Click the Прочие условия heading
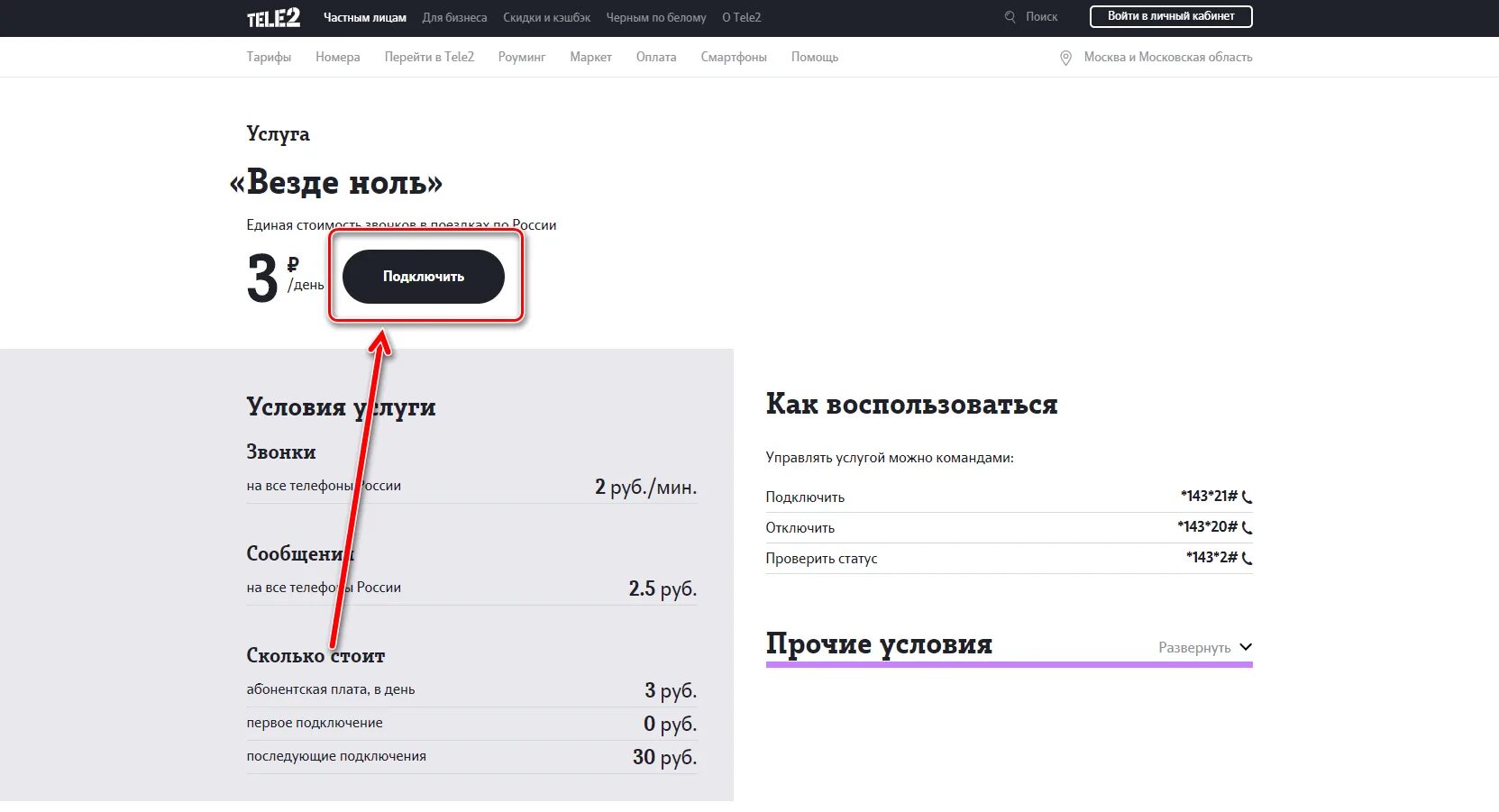Image resolution: width=1499 pixels, height=812 pixels. 879,643
